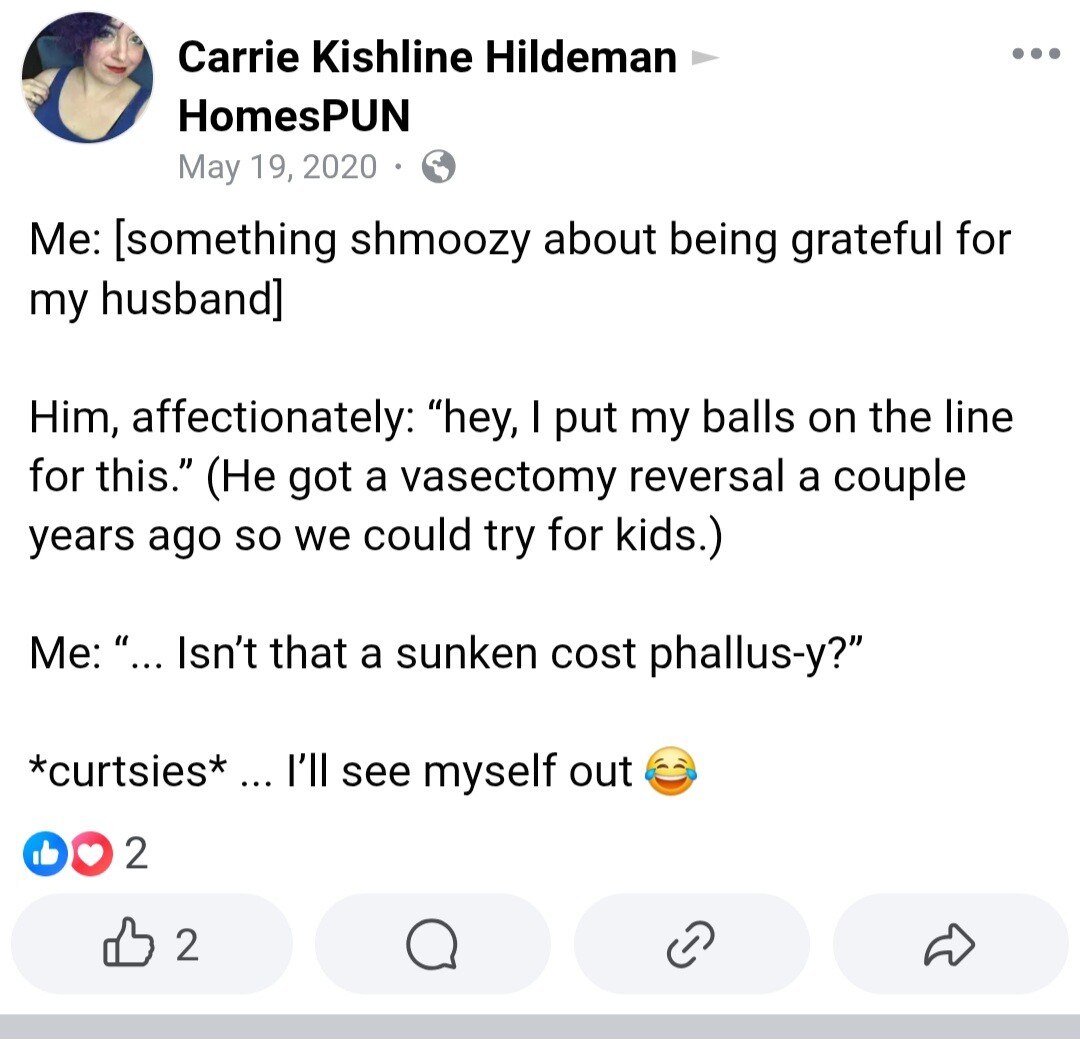Viewport: 1080px width, 1039px height.
Task: Click the "something shmoozy" opening paragraph
Action: [x=520, y=269]
